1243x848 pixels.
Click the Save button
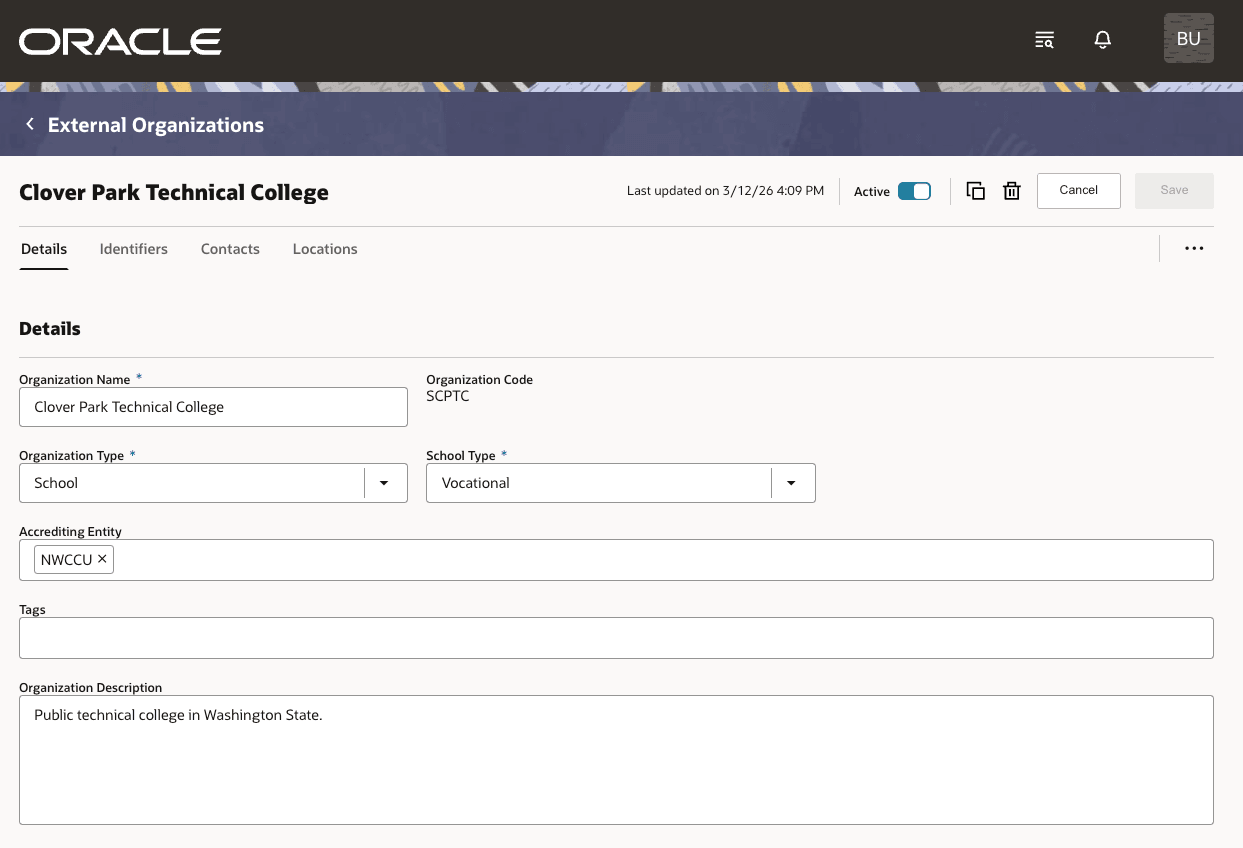click(x=1174, y=190)
